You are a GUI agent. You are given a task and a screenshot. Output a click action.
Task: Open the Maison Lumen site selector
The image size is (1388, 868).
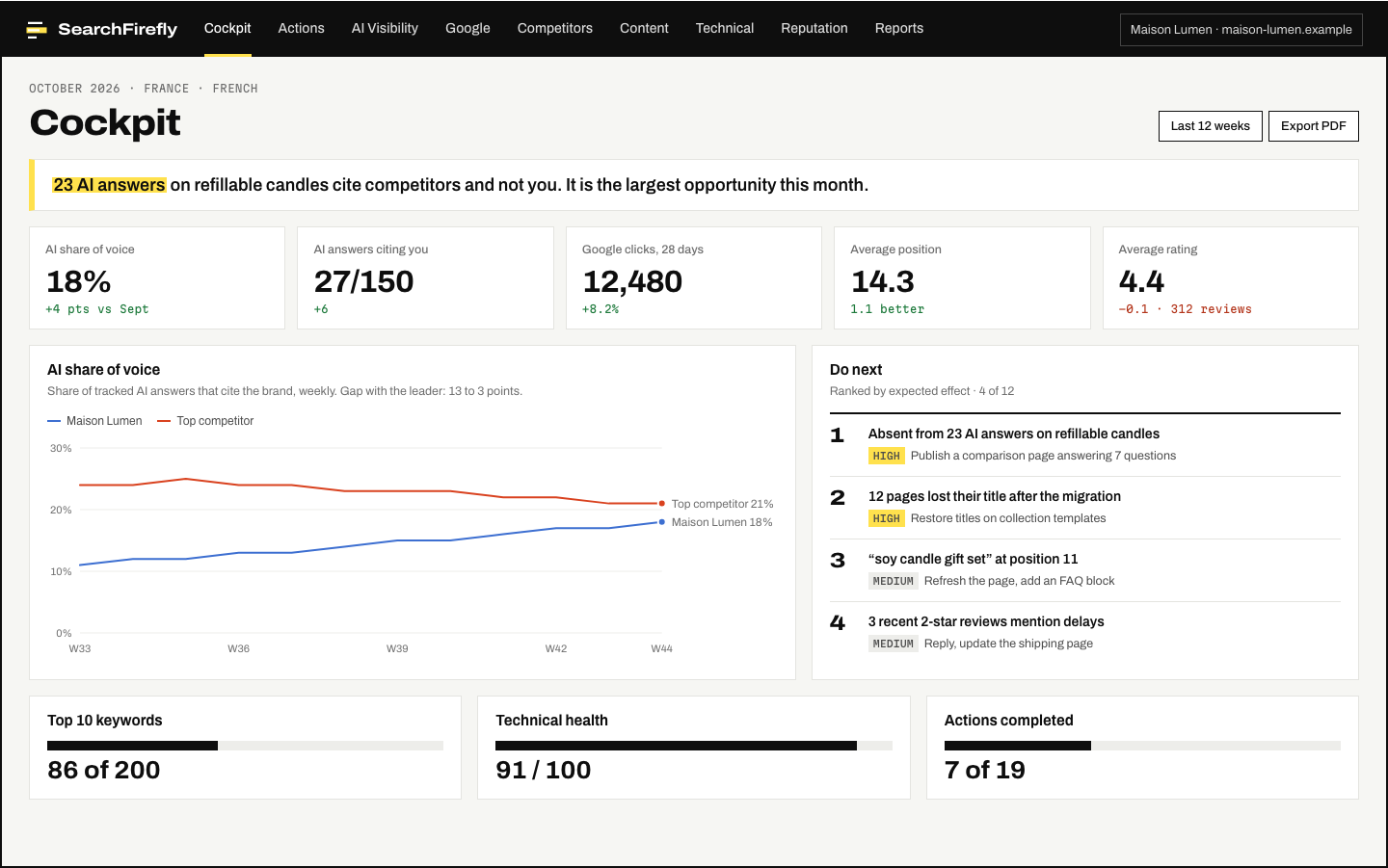(x=1241, y=30)
